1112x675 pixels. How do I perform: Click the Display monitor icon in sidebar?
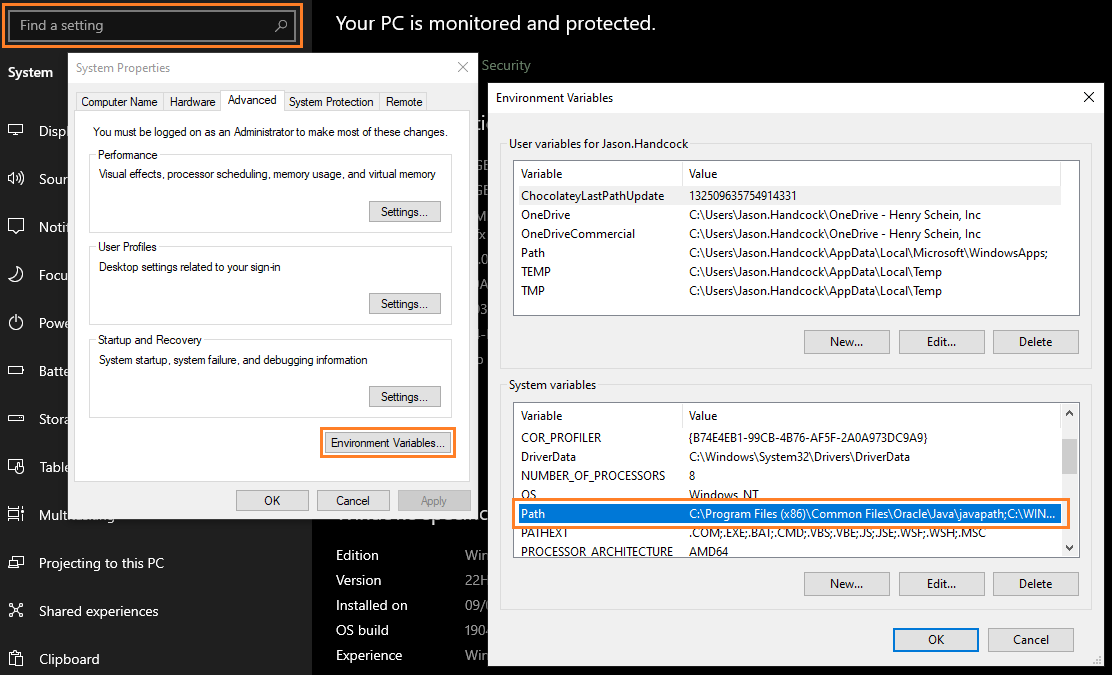(16, 131)
